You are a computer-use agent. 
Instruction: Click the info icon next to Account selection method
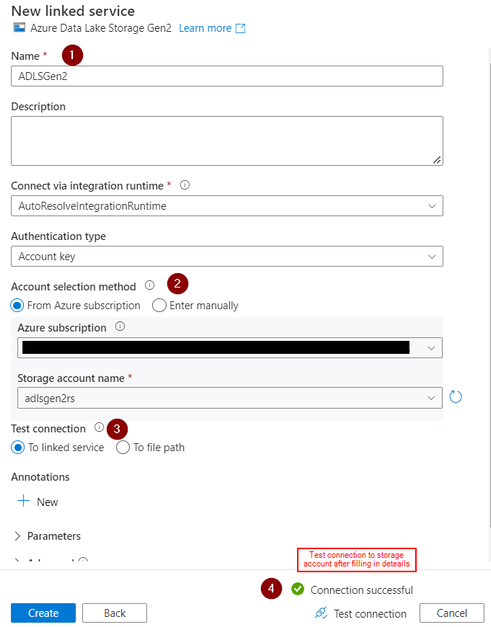(150, 285)
